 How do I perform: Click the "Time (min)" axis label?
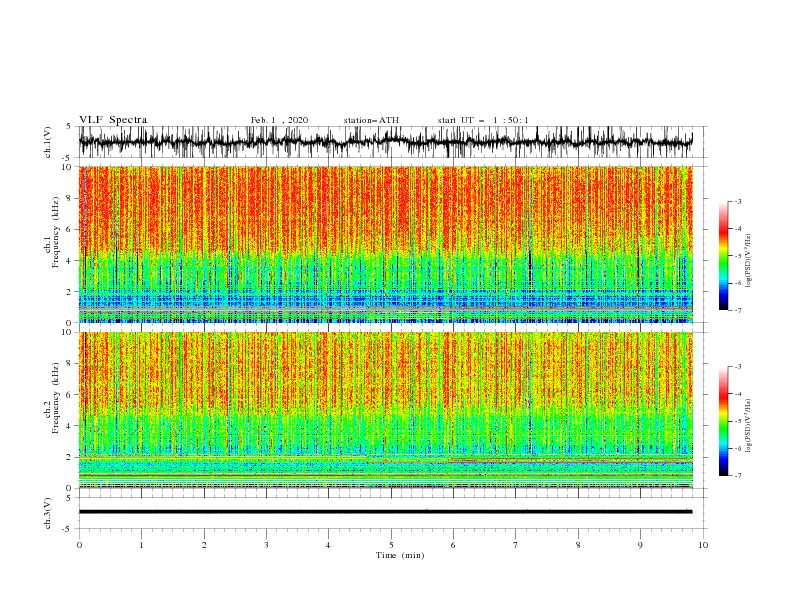pos(400,555)
